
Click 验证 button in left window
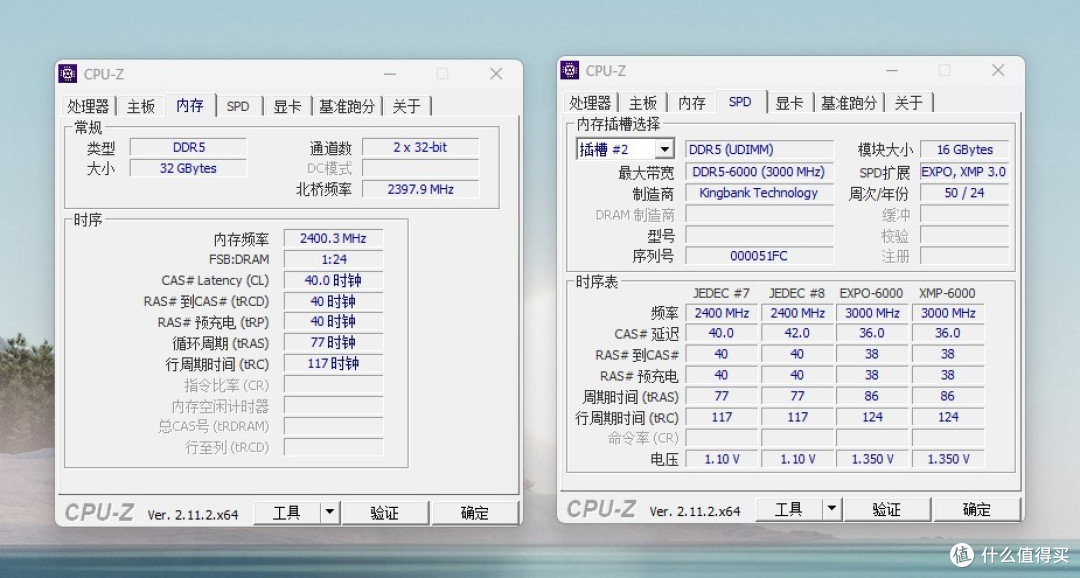(x=385, y=513)
